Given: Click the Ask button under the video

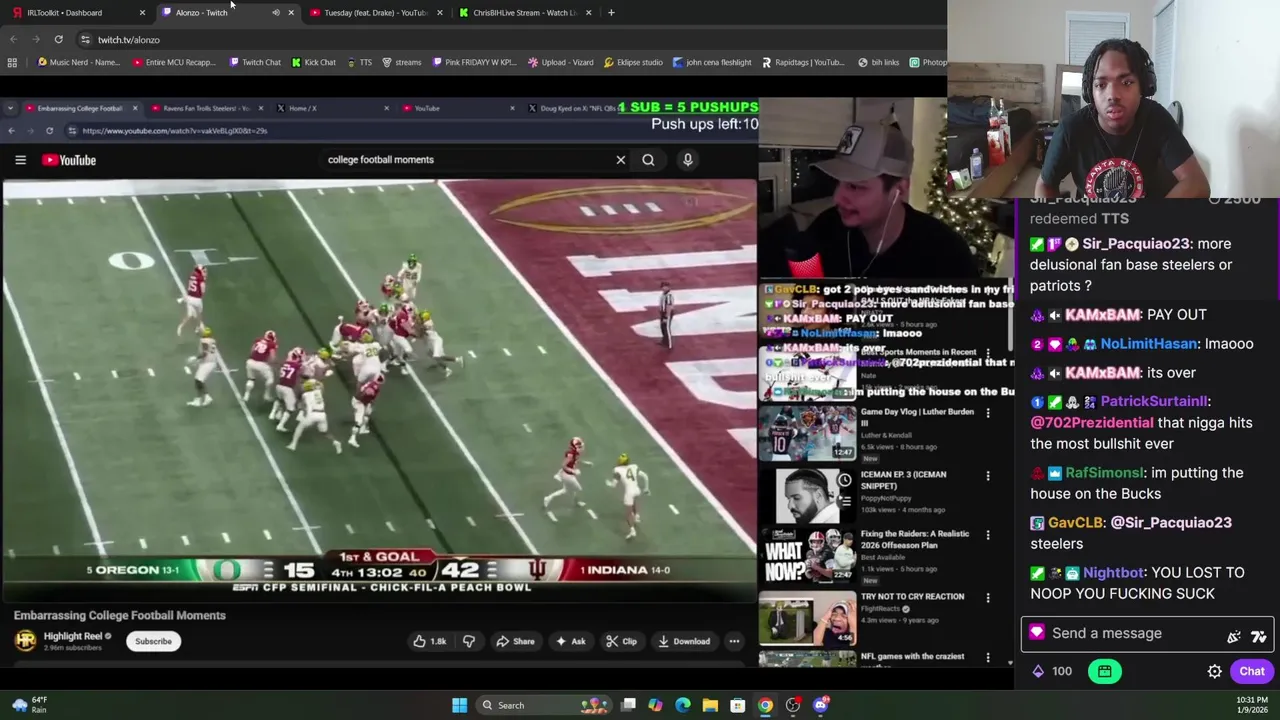Looking at the screenshot, I should [x=571, y=642].
